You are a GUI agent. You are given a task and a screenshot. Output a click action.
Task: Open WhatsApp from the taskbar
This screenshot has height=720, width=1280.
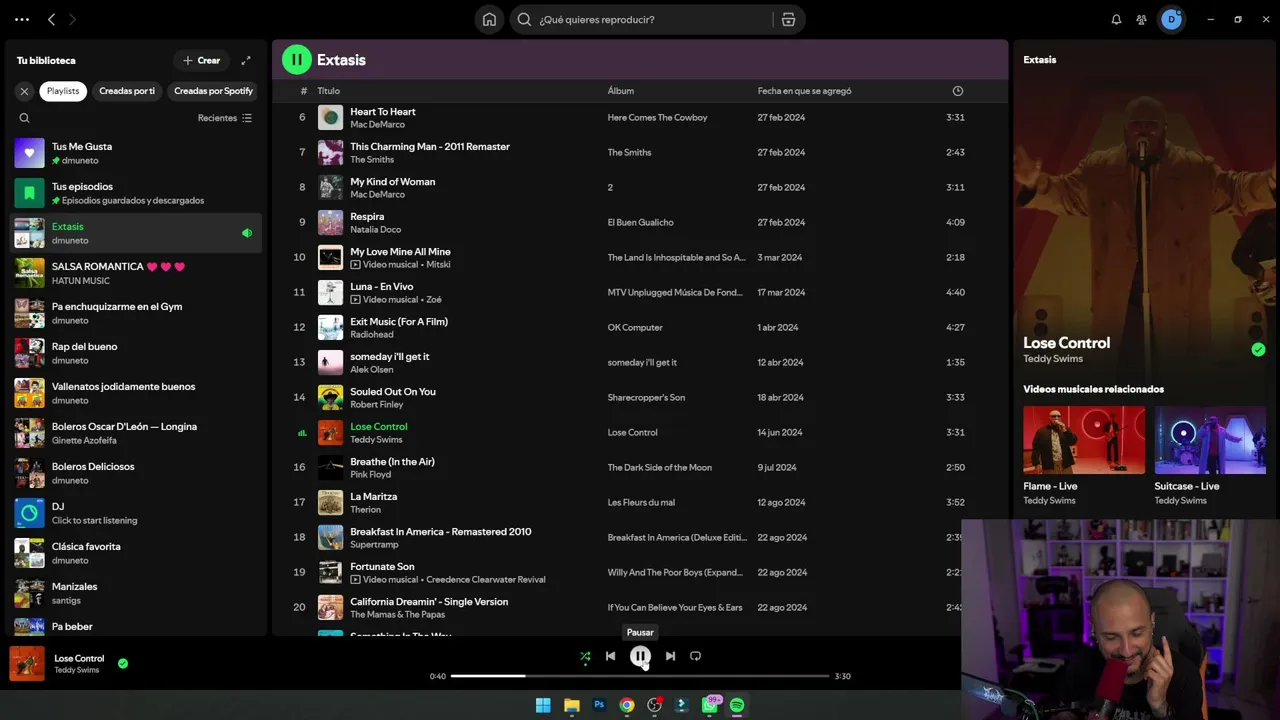pos(710,705)
